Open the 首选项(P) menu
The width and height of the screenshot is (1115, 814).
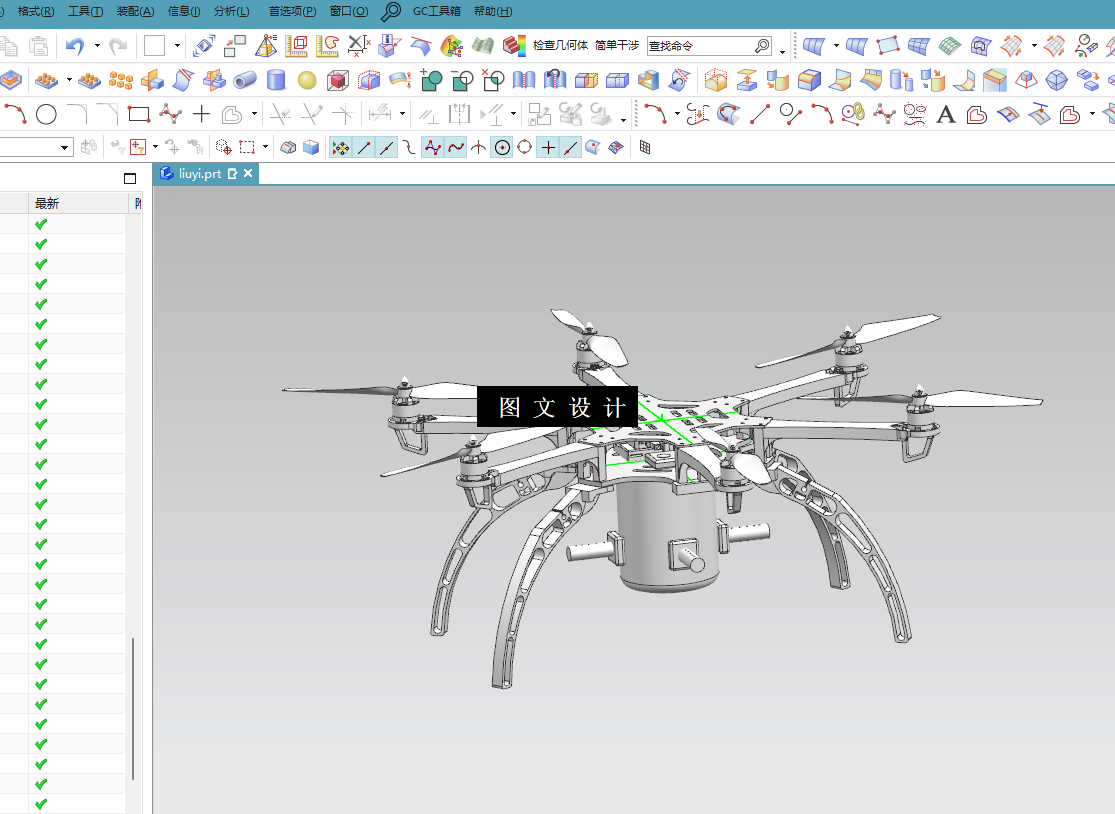click(x=292, y=11)
